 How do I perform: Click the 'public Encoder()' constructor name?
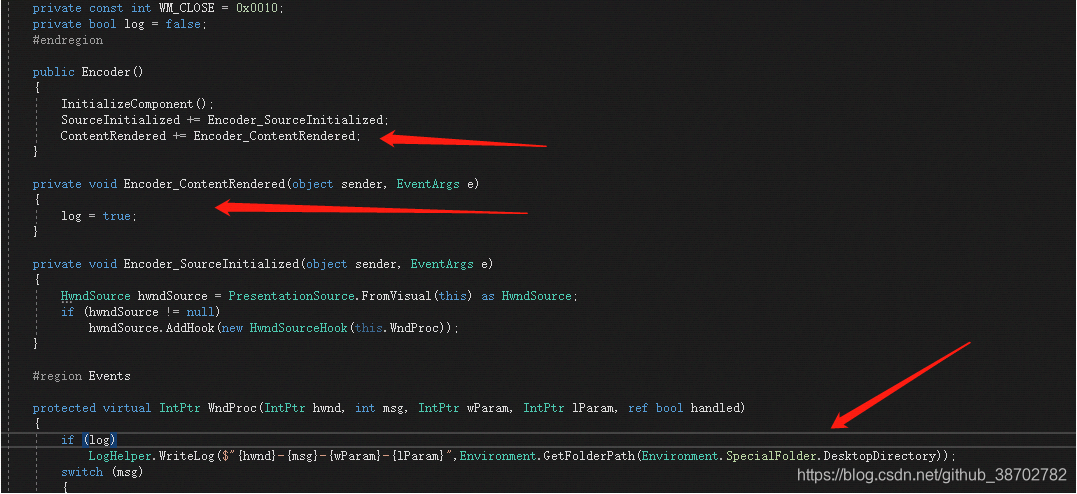point(106,71)
